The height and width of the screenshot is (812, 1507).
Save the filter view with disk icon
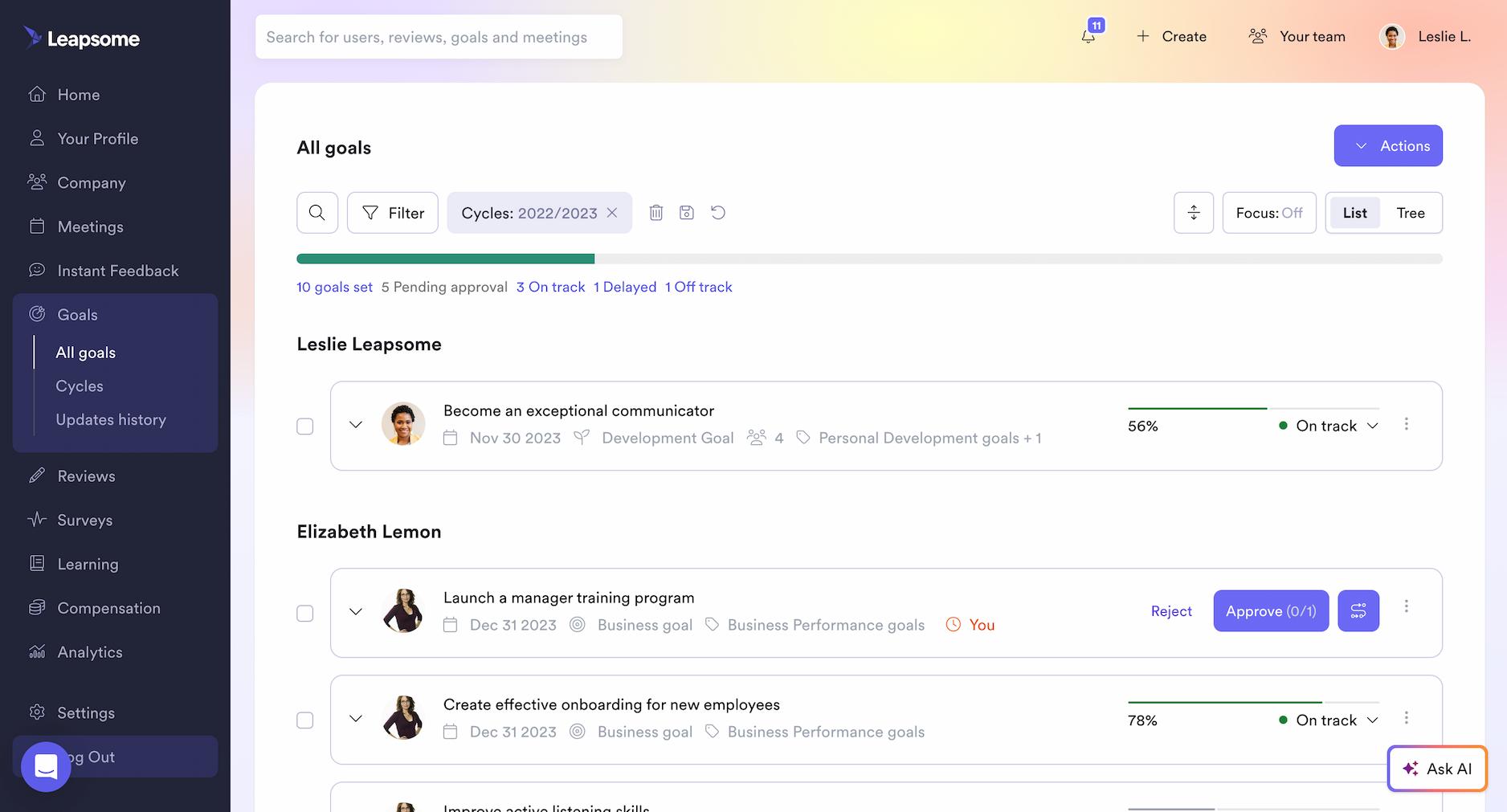(x=687, y=212)
